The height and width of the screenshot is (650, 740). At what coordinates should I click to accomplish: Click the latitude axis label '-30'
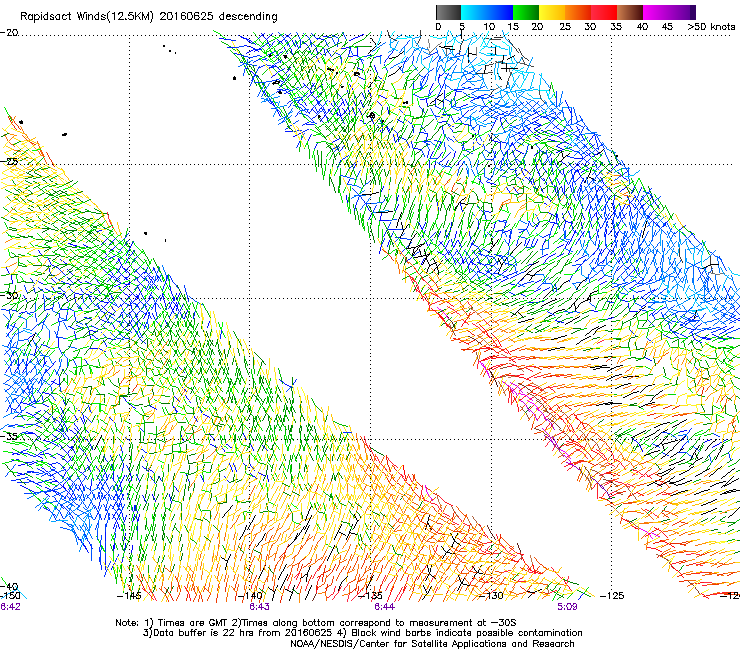[x=9, y=295]
